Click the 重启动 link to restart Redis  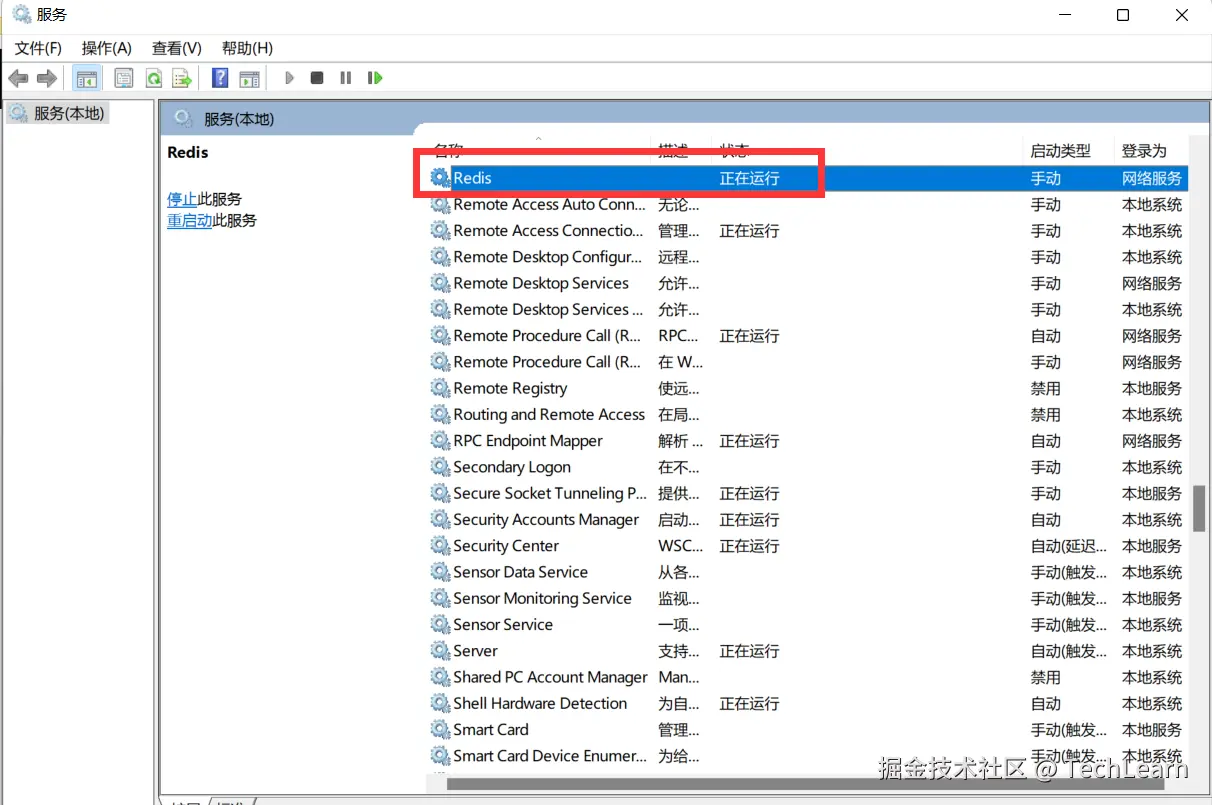pyautogui.click(x=190, y=221)
